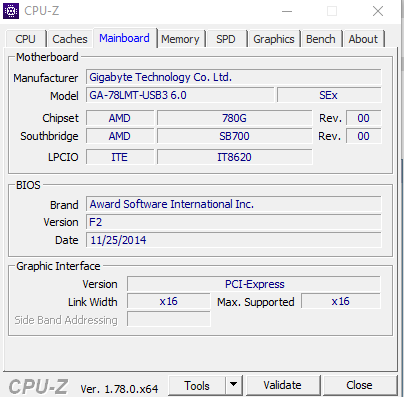Expand the Tools dropdown arrow
Image resolution: width=404 pixels, height=397 pixels.
coord(234,386)
